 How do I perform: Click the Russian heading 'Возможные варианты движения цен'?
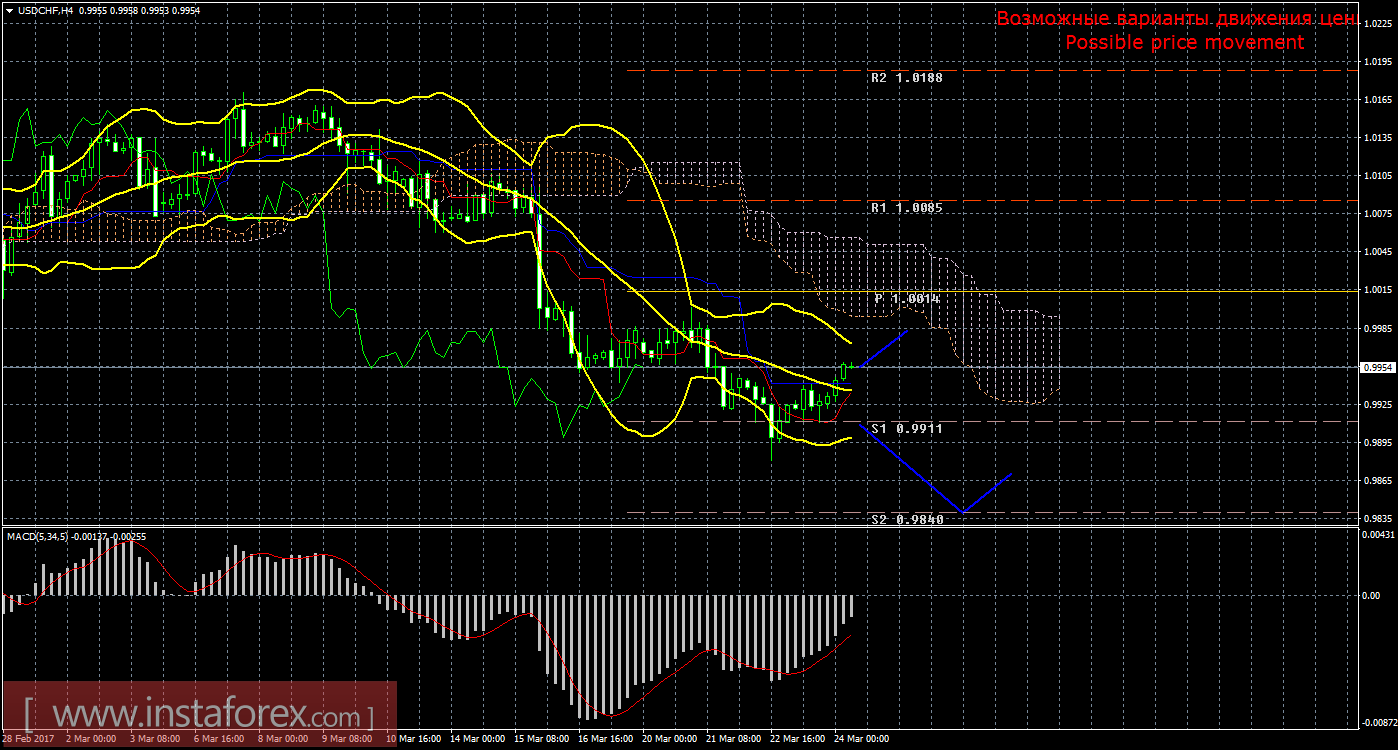1175,19
